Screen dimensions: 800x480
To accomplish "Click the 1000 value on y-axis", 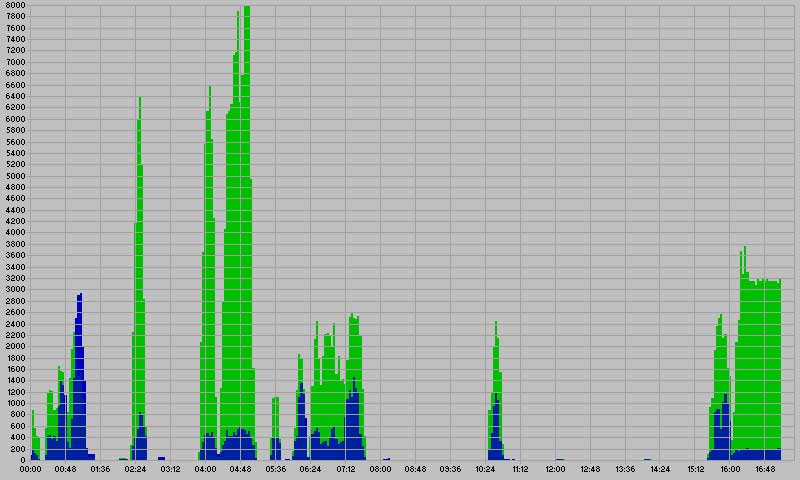I will tap(15, 403).
